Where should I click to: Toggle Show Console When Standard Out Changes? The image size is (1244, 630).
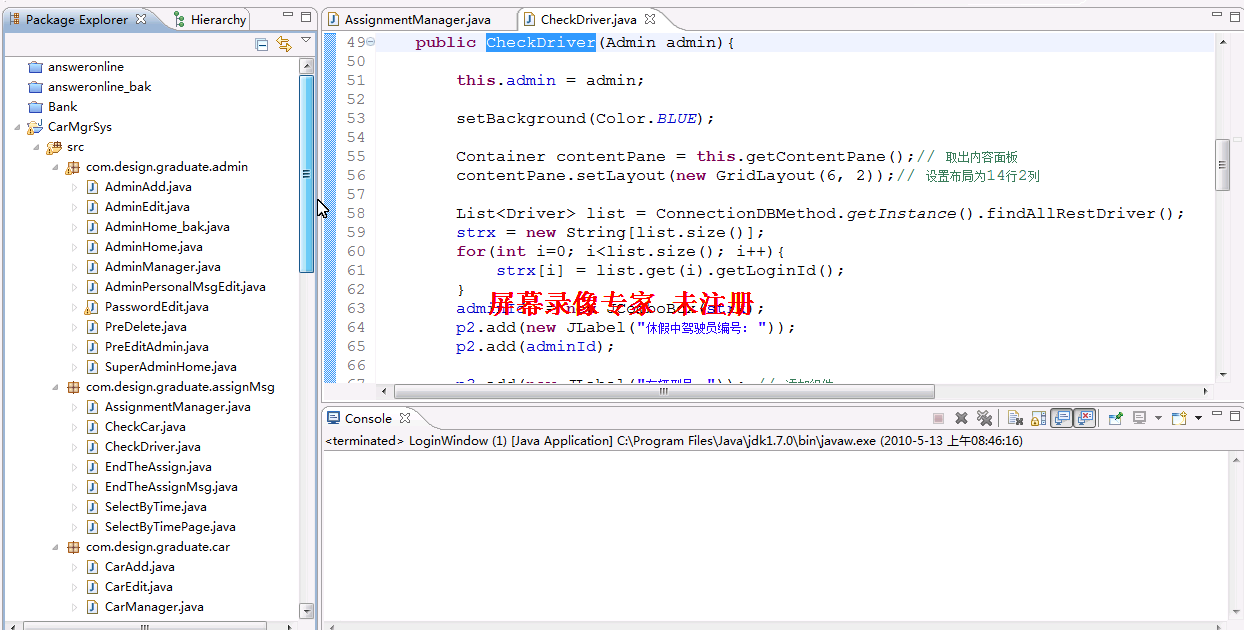[x=1062, y=418]
